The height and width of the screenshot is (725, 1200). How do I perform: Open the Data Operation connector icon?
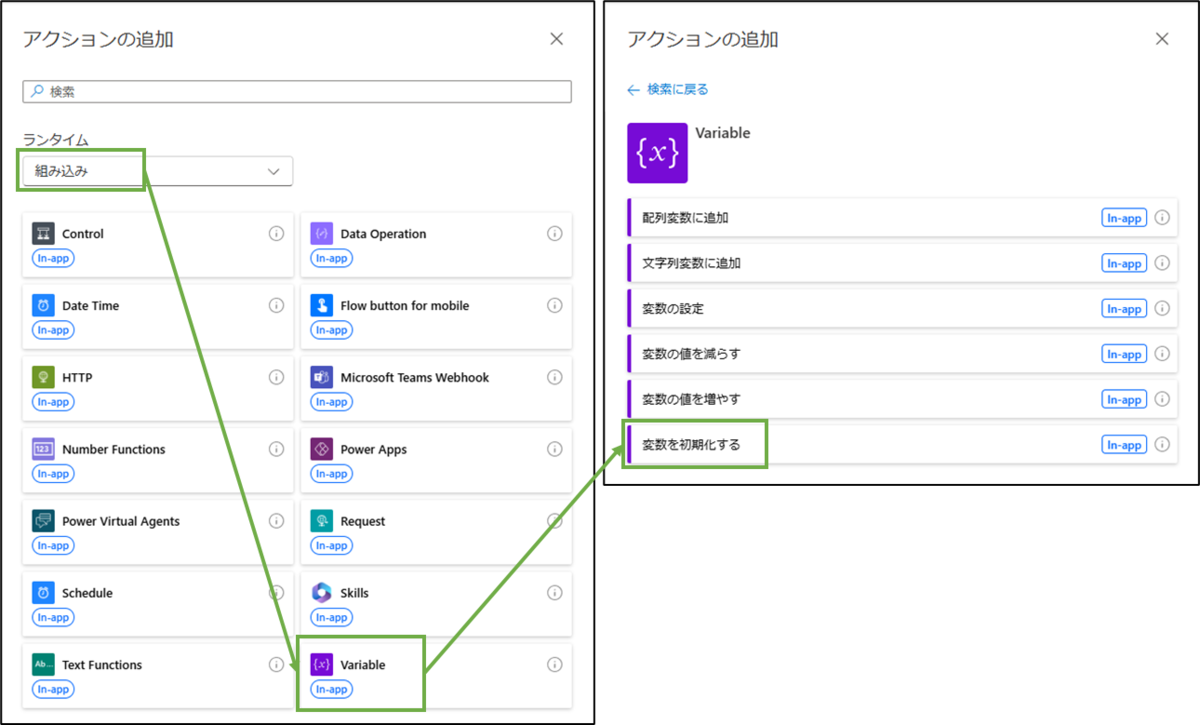(x=321, y=234)
